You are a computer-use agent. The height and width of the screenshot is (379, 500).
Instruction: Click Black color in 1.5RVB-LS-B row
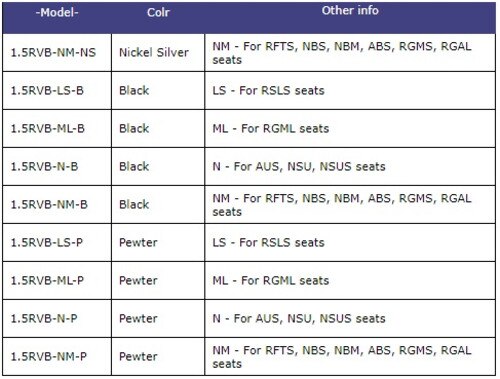tap(134, 91)
